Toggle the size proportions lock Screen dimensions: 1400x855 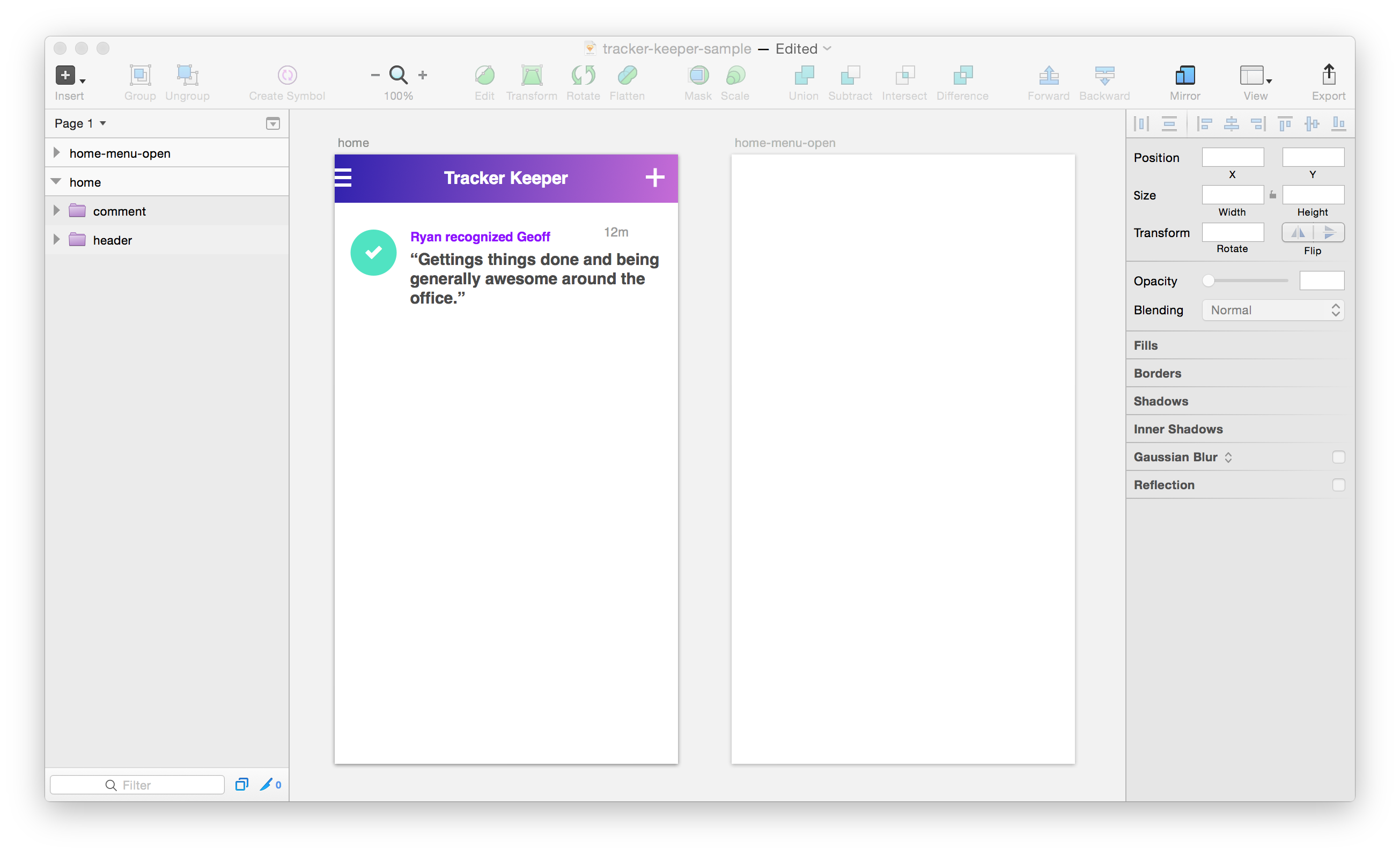tap(1273, 195)
